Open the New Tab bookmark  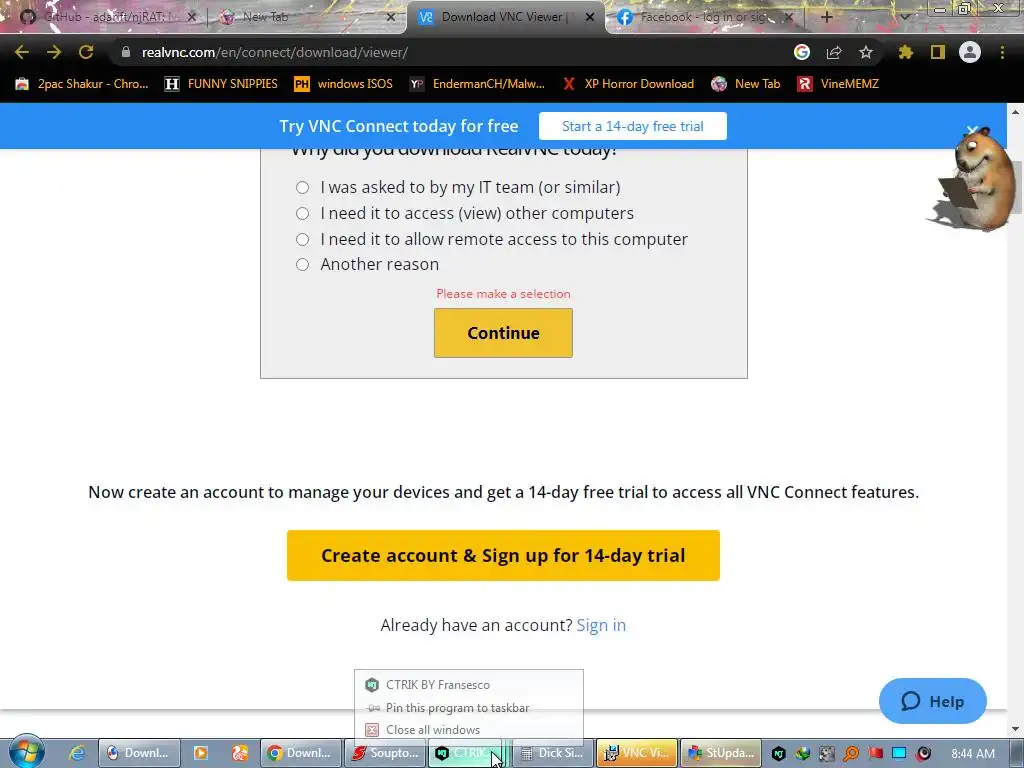tap(746, 84)
